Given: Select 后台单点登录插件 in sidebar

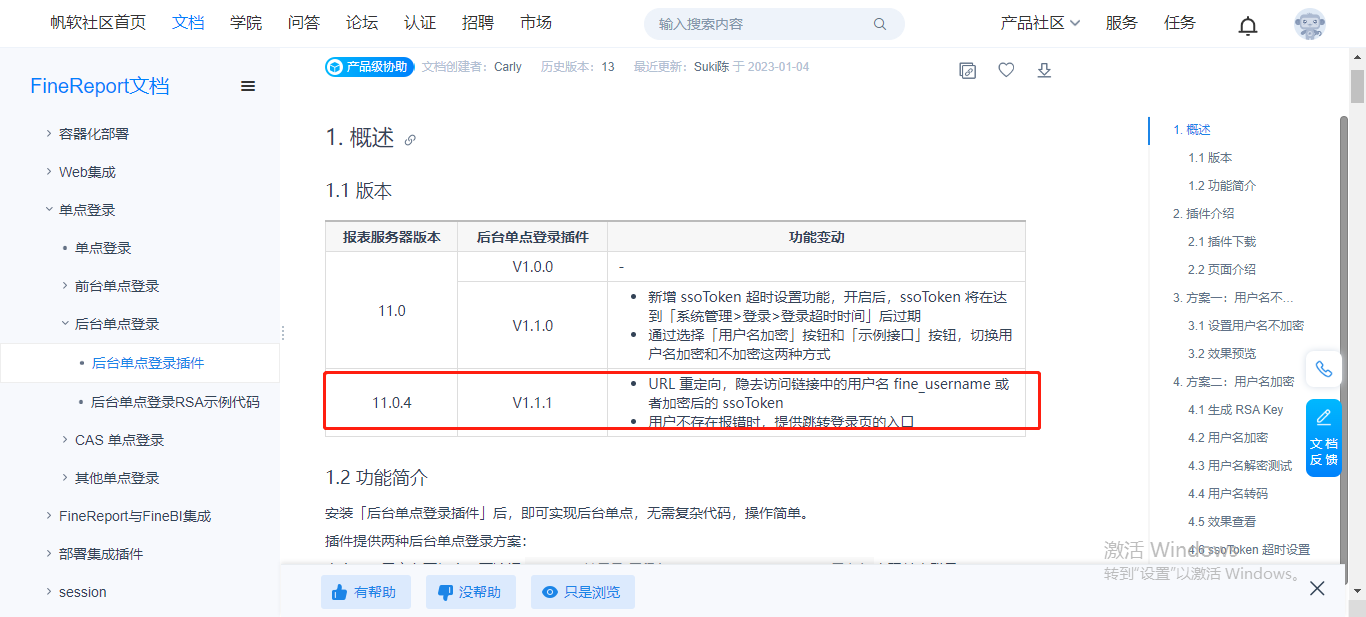Looking at the screenshot, I should [x=148, y=363].
